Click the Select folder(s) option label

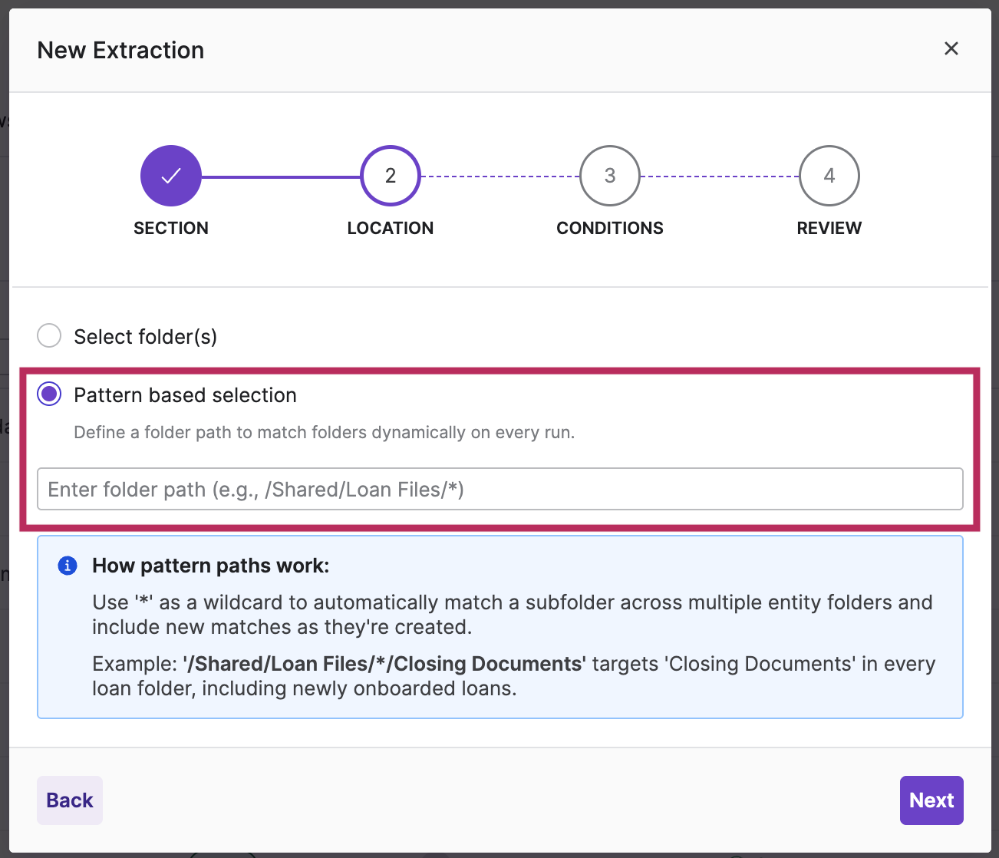pyautogui.click(x=145, y=336)
